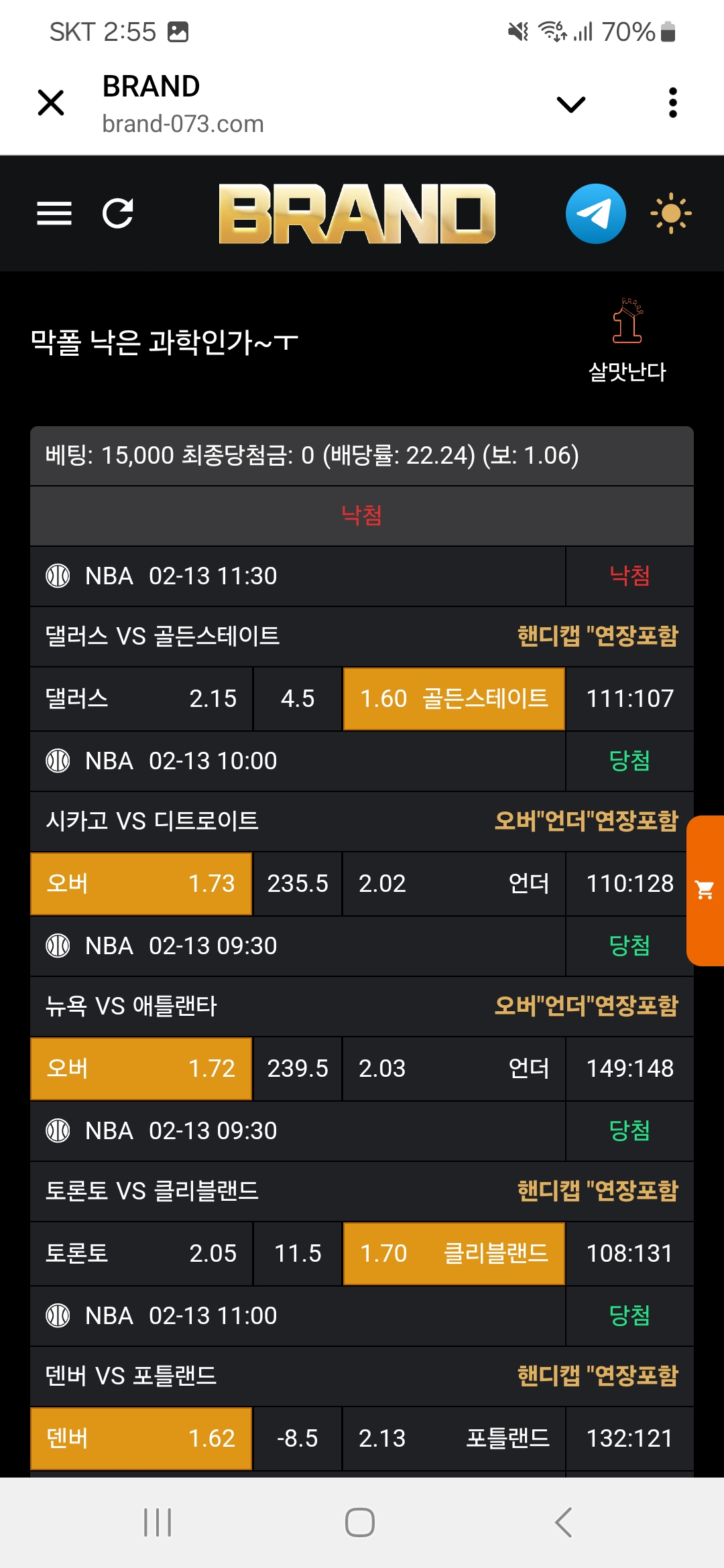The image size is (724, 1568).
Task: Select the 클리블랜드 1.70 handicap pick
Action: coord(454,1253)
